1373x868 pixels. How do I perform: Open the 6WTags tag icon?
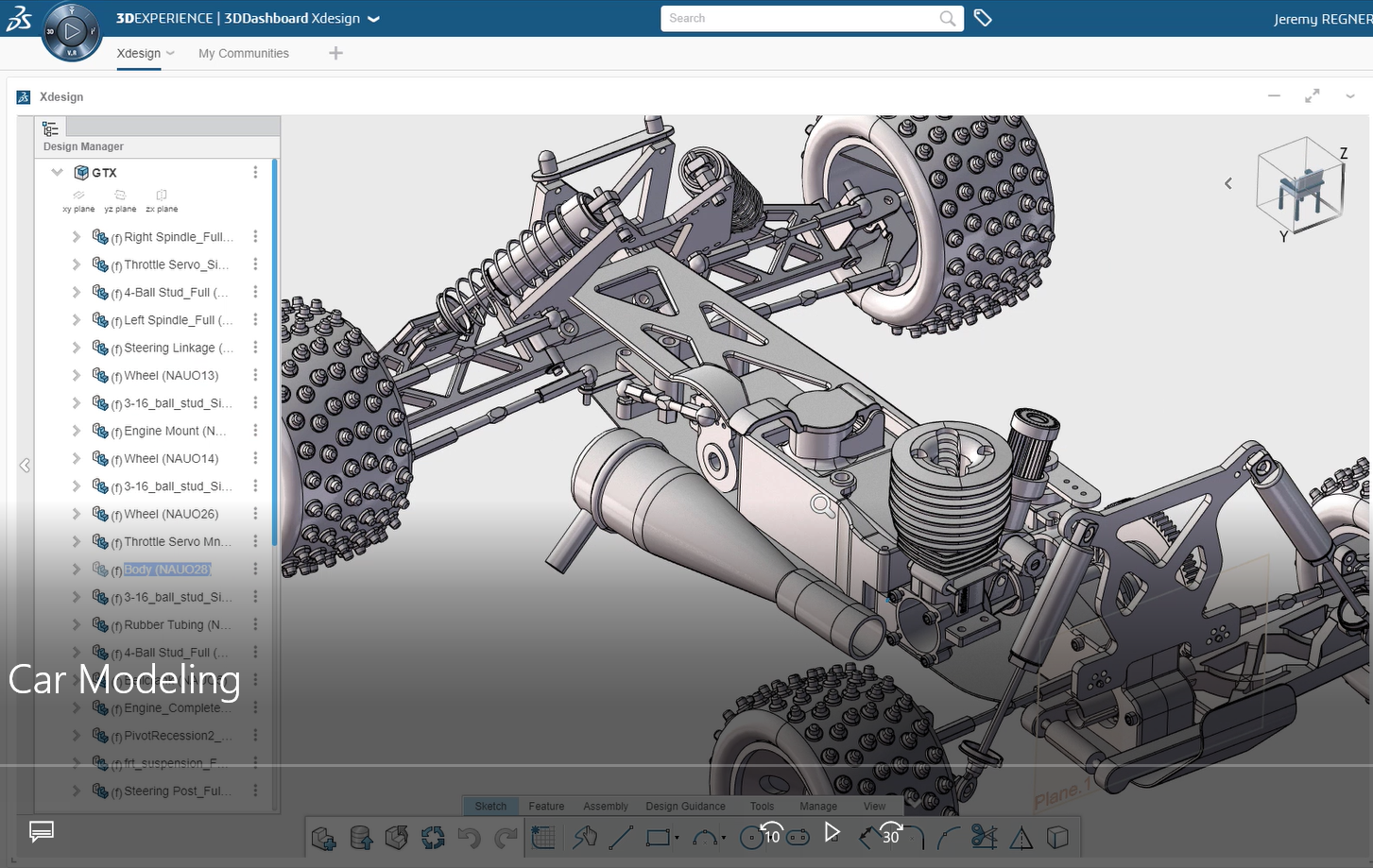983,18
